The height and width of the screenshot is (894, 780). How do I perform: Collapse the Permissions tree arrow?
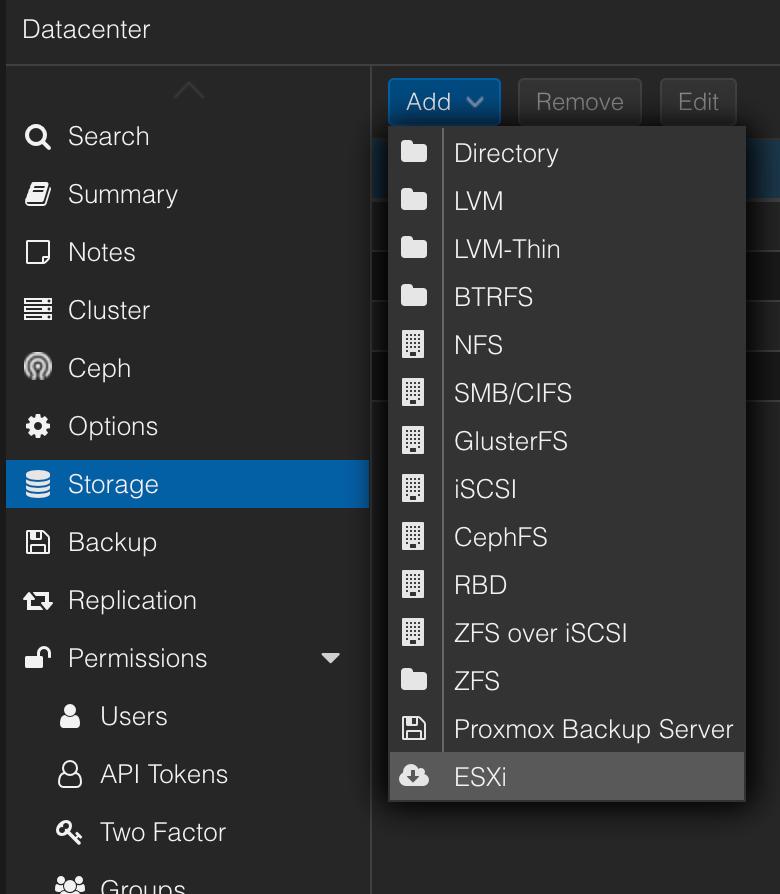click(330, 659)
